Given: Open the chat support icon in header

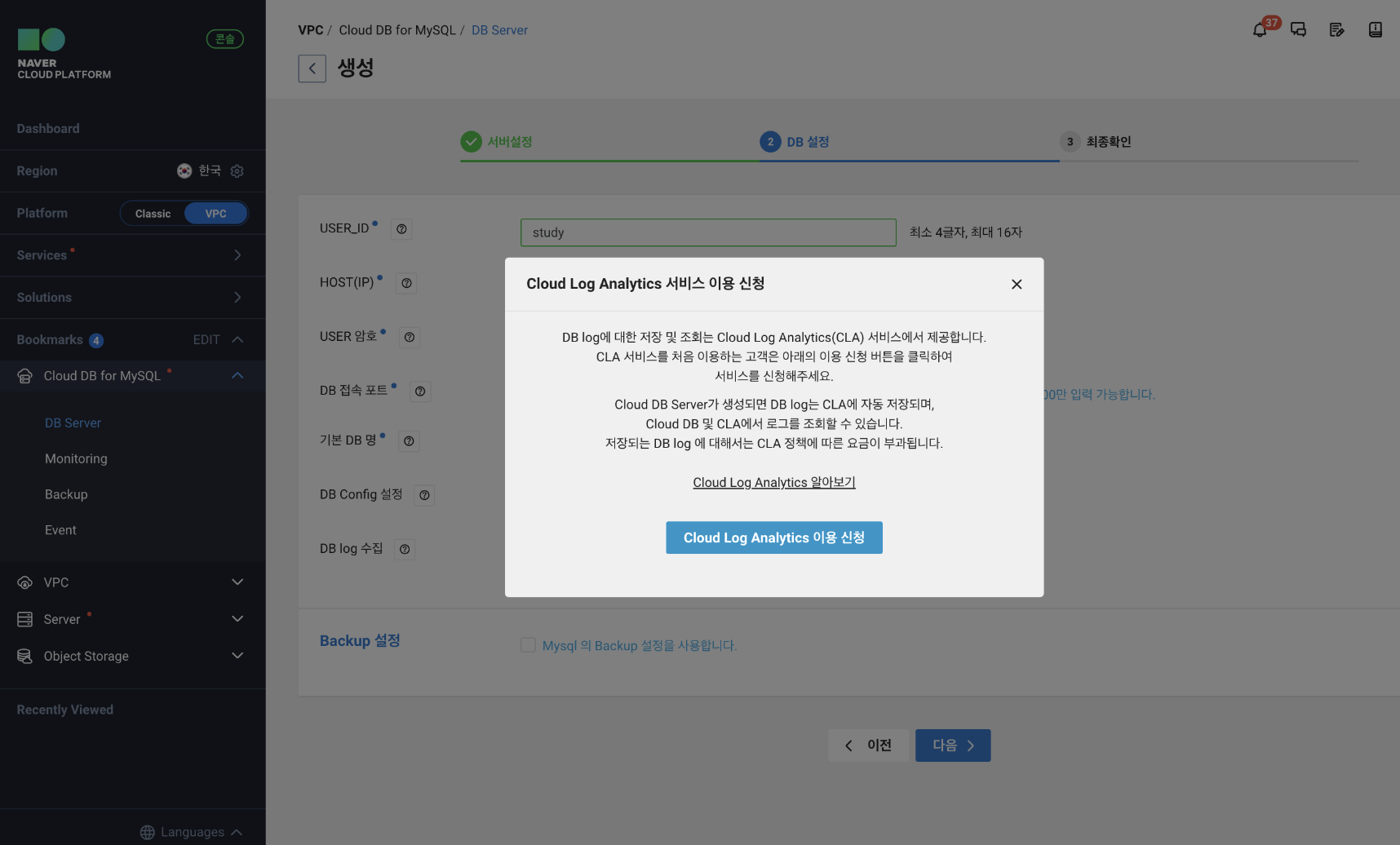Looking at the screenshot, I should click(x=1298, y=30).
